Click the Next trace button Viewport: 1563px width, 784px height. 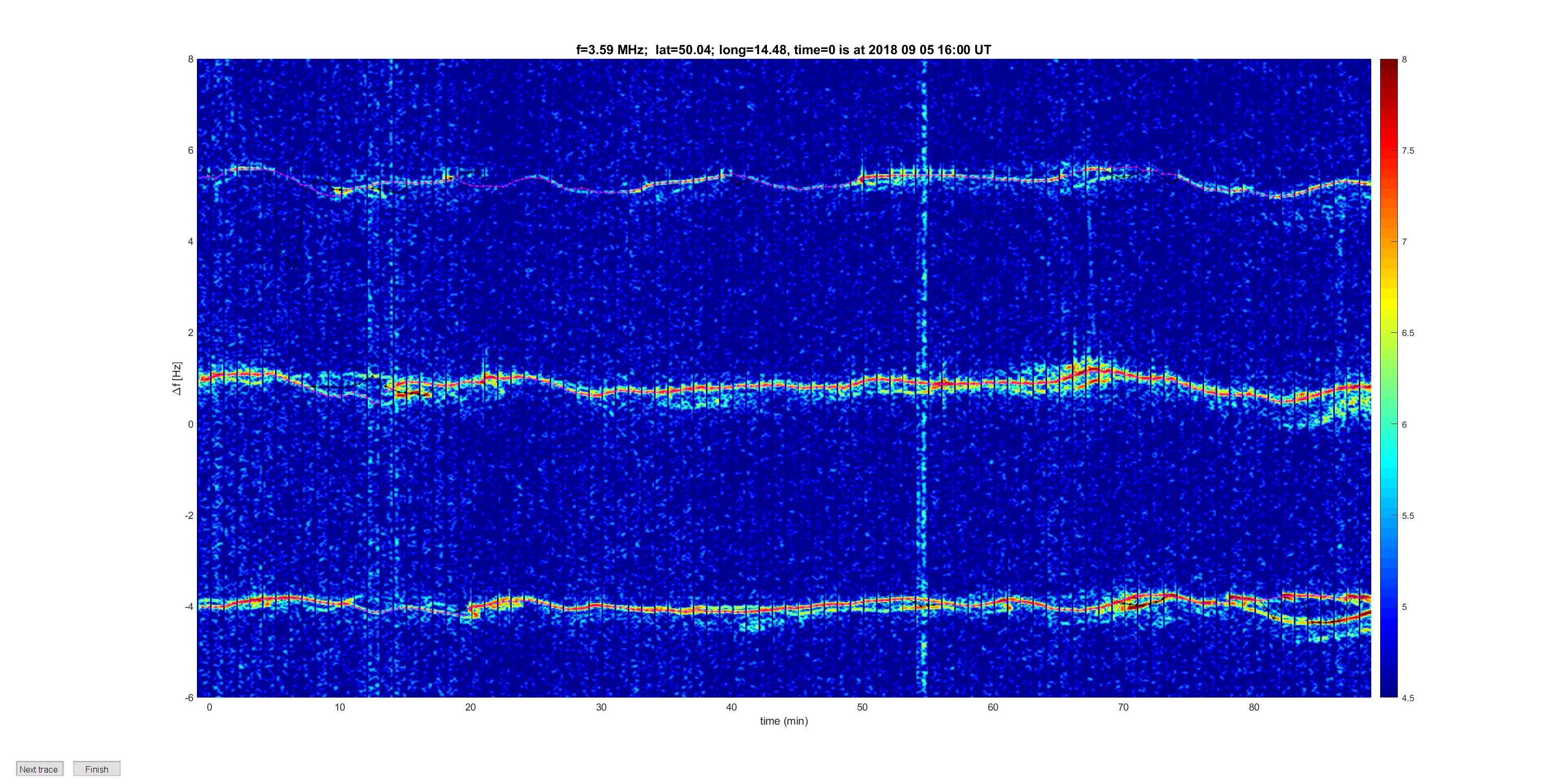pyautogui.click(x=40, y=769)
